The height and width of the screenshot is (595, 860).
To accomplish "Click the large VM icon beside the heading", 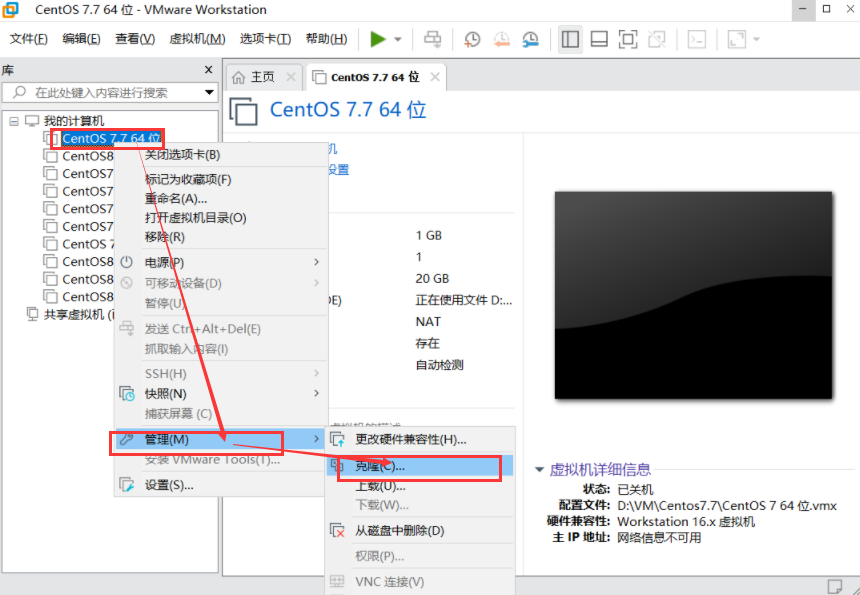I will (x=243, y=111).
